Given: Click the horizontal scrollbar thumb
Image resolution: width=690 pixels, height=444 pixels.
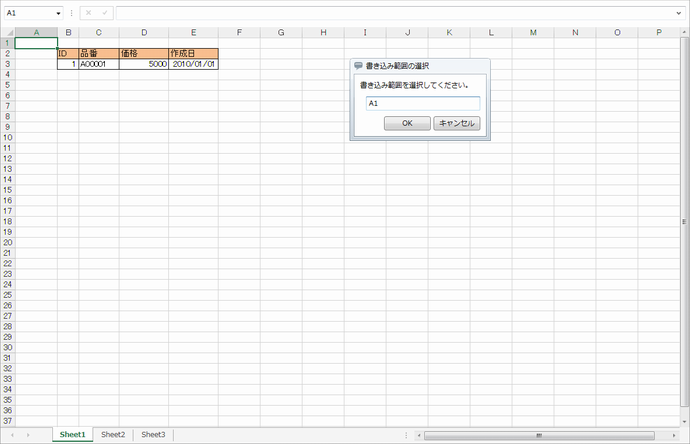Looking at the screenshot, I should [540, 435].
